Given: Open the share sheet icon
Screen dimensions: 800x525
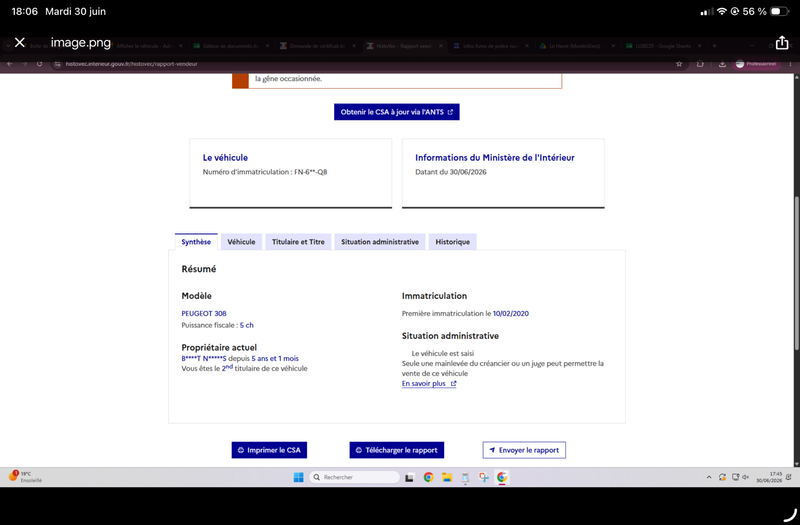Looking at the screenshot, I should coord(782,43).
